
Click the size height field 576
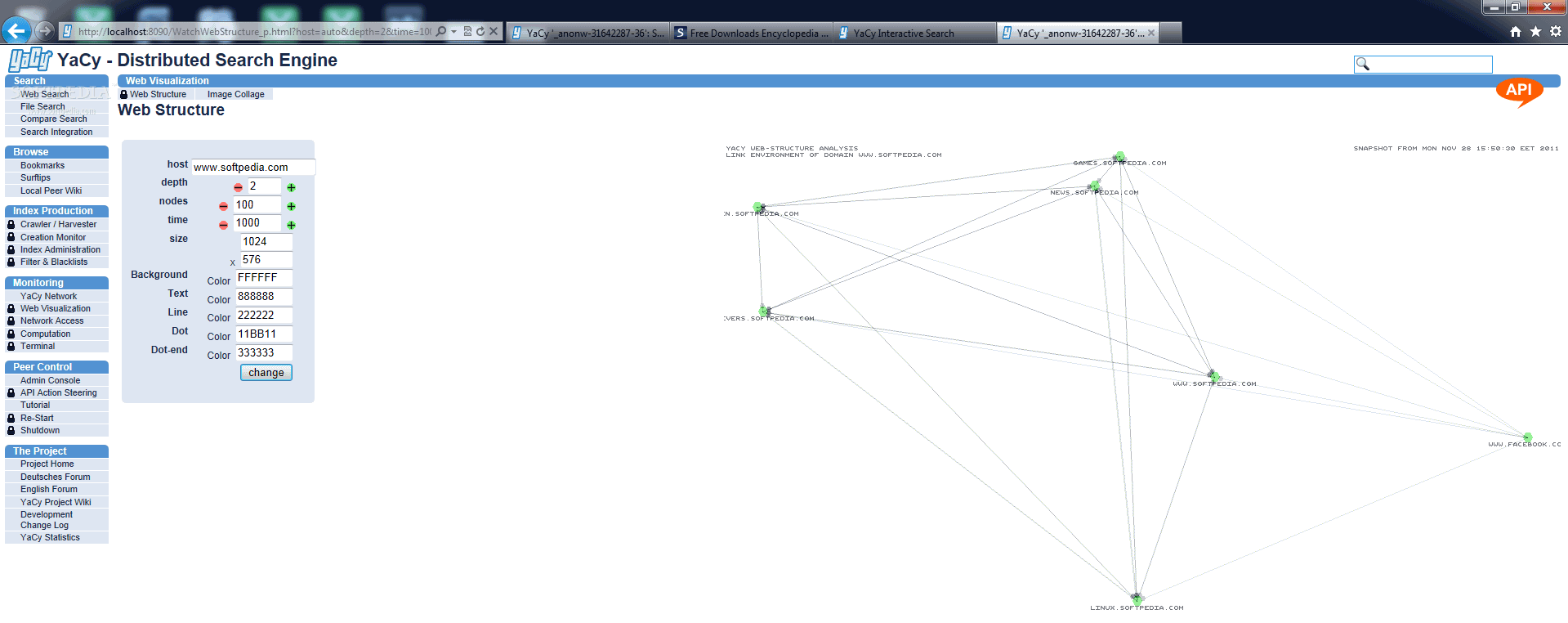tap(266, 259)
